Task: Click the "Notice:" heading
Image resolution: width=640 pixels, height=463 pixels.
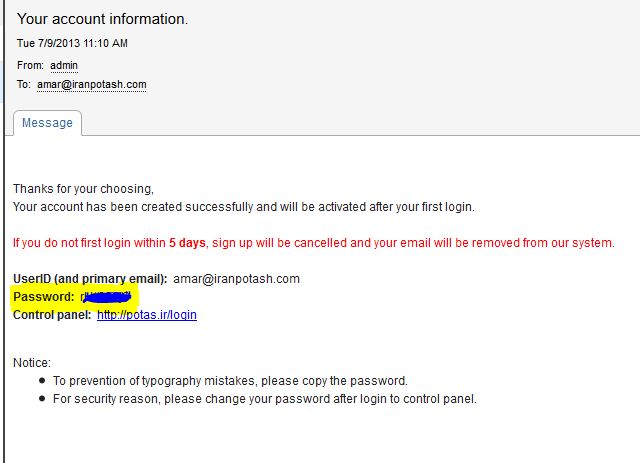Action: [x=32, y=362]
